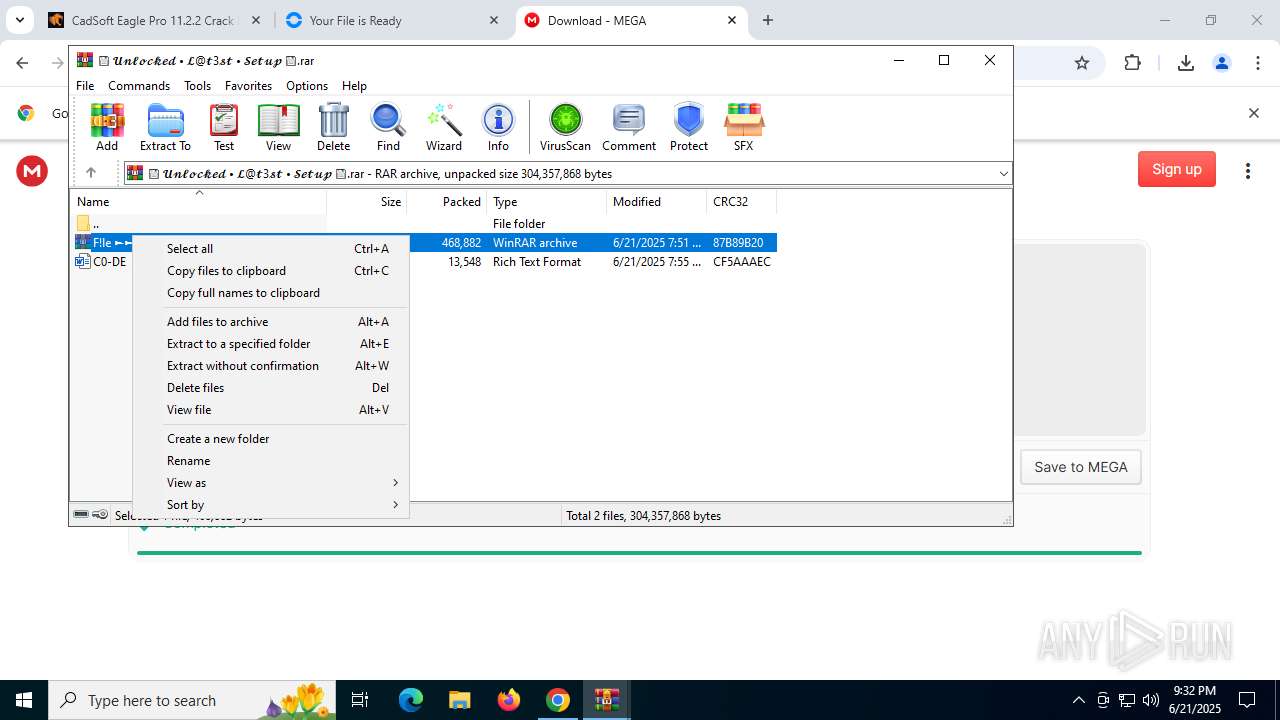Open the Chrome three-dot menu
Viewport: 1280px width, 720px height.
pyautogui.click(x=1258, y=63)
